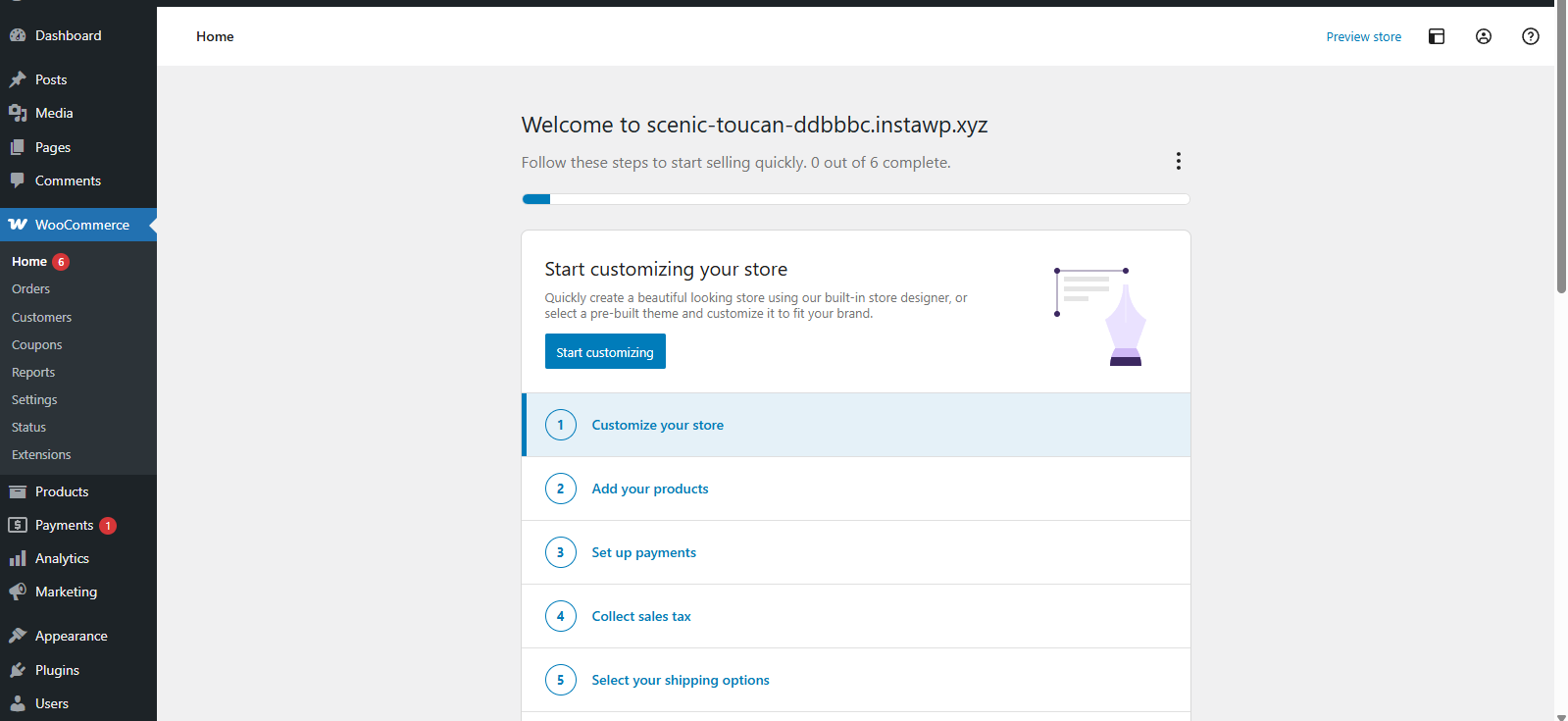
Task: Open Marketing menu item
Action: pyautogui.click(x=78, y=592)
